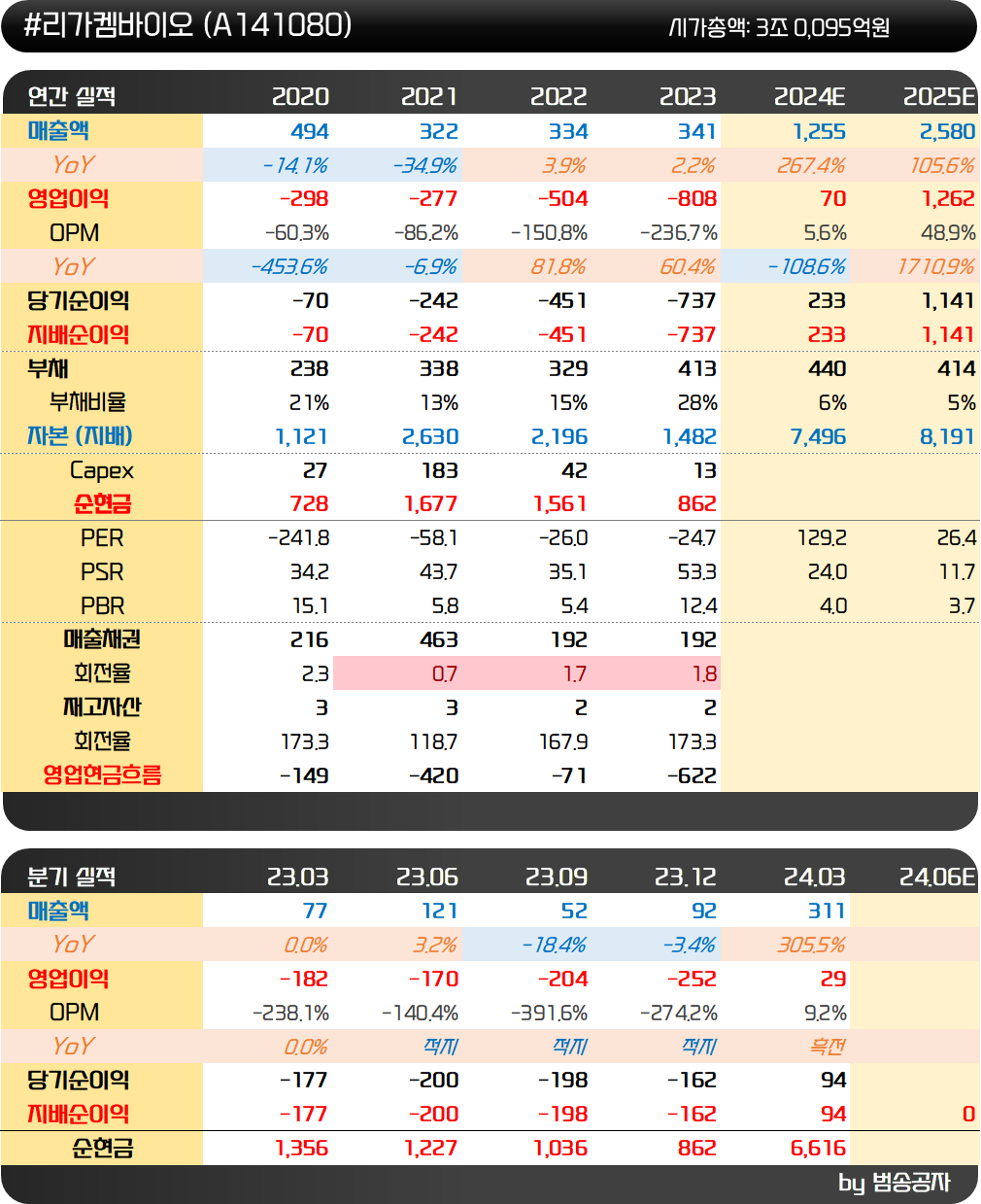Click 부채비율 value 28%
981x1204 pixels.
[697, 402]
